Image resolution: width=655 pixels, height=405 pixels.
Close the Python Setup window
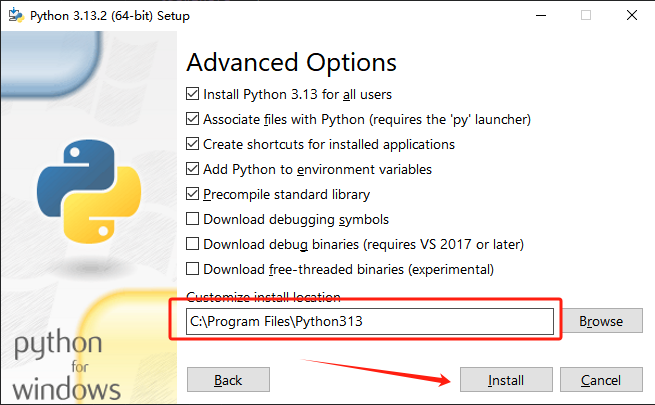tap(632, 15)
